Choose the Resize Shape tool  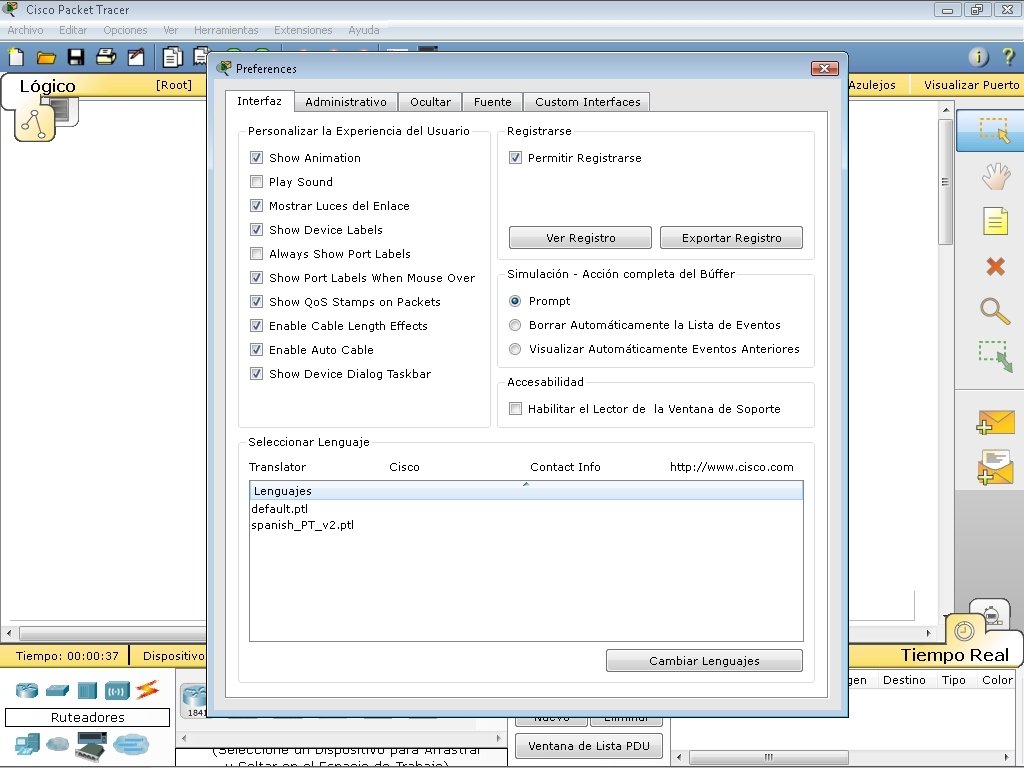[x=995, y=357]
